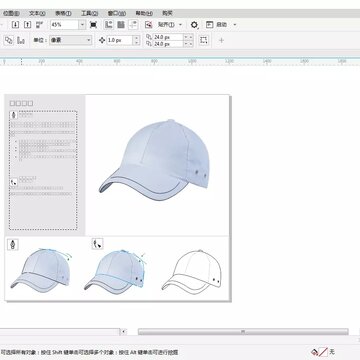This screenshot has height=360, width=360.
Task: Click the first small cap with blue curve
Action: coord(41,270)
